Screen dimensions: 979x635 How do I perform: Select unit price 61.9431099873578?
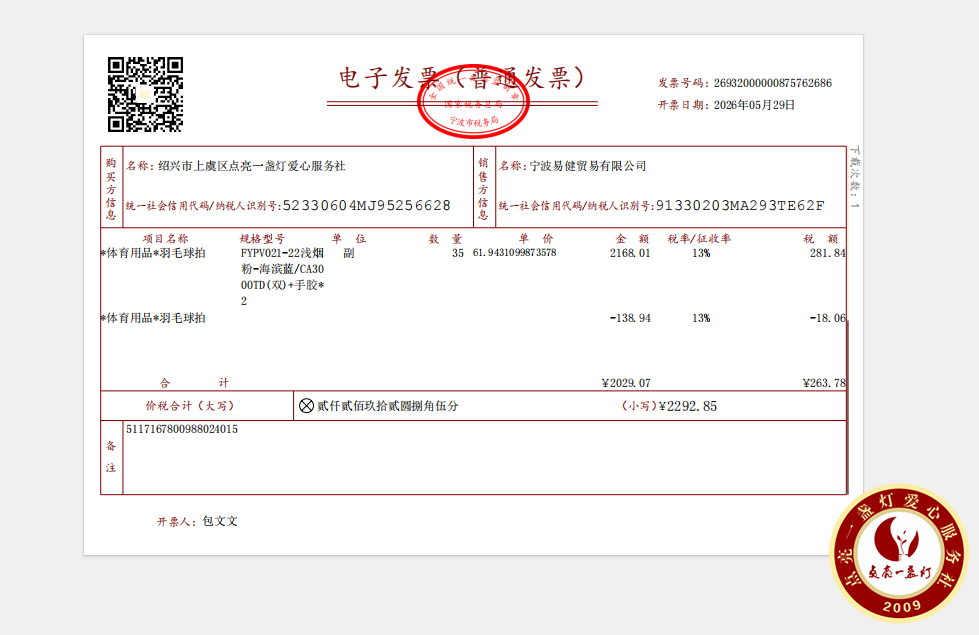pos(514,252)
